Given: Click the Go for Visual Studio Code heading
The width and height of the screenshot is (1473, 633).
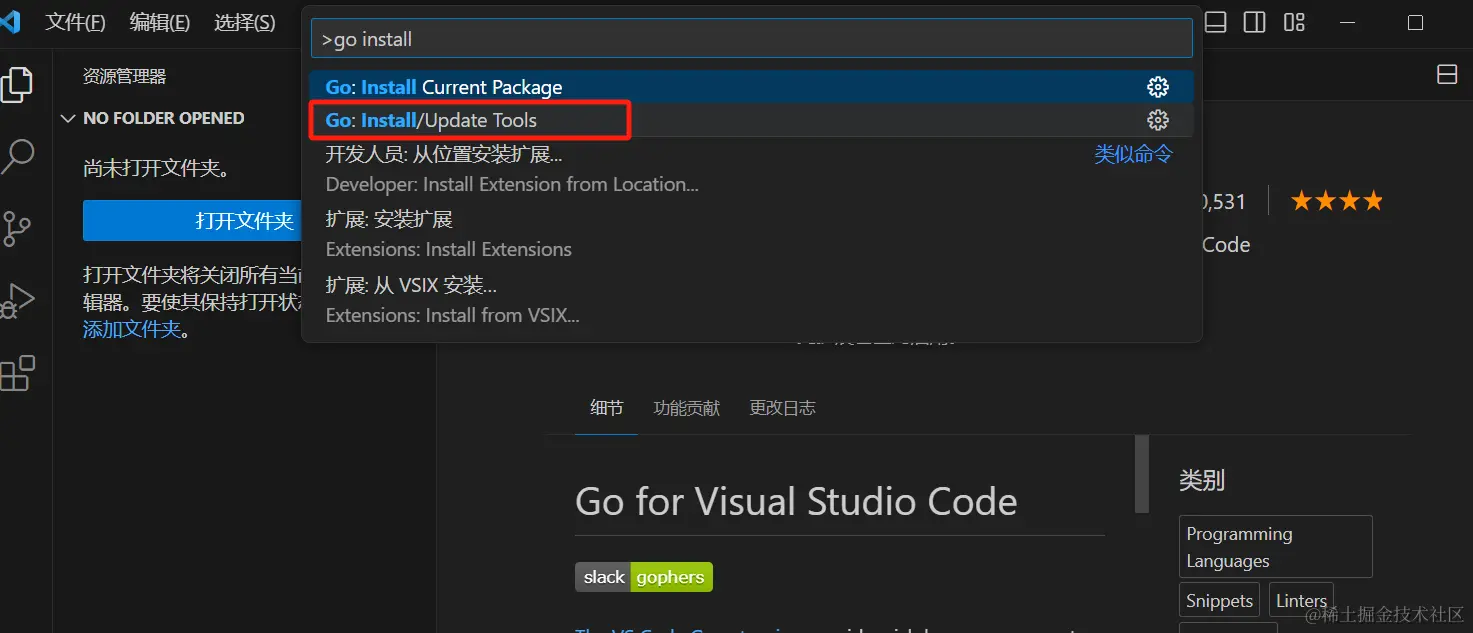Looking at the screenshot, I should pyautogui.click(x=796, y=501).
